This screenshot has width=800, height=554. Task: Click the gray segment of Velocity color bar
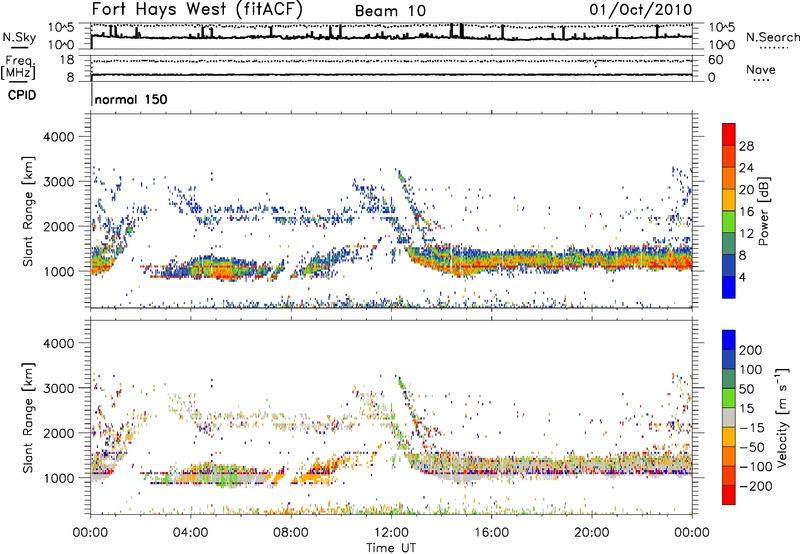(729, 417)
